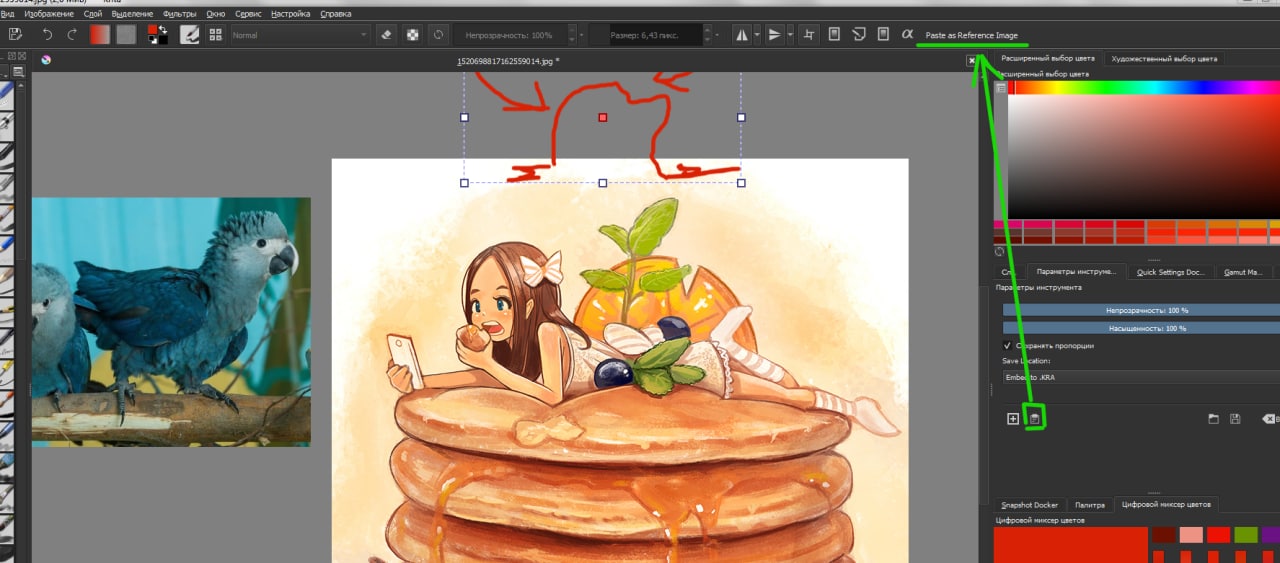The width and height of the screenshot is (1280, 563).
Task: Switch to Художественный выбор цвета tab
Action: click(x=1164, y=59)
